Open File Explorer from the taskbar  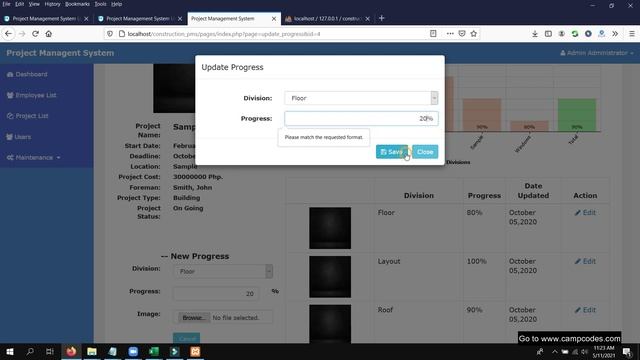(x=92, y=351)
